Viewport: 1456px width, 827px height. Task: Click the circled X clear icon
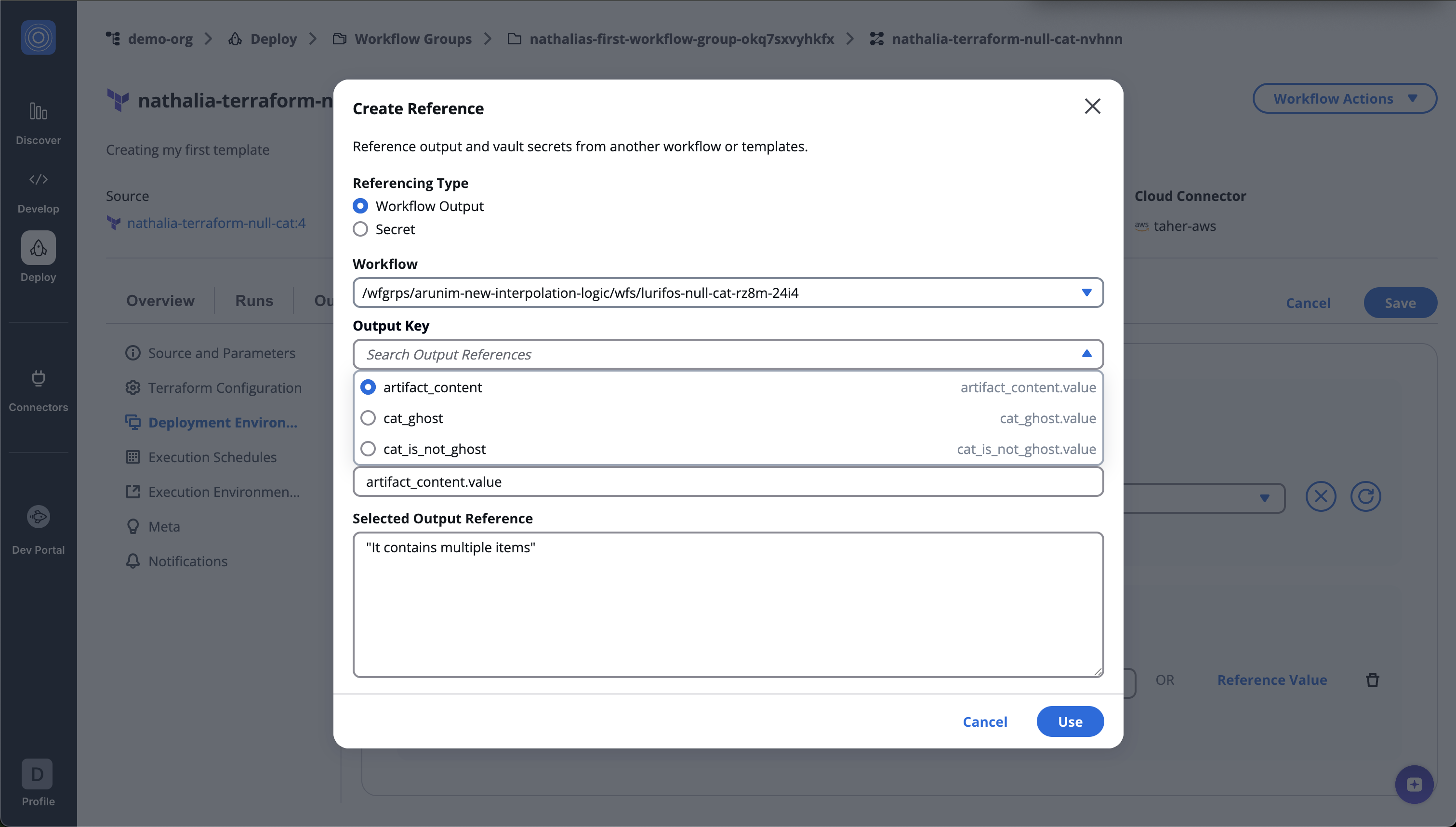pyautogui.click(x=1320, y=497)
